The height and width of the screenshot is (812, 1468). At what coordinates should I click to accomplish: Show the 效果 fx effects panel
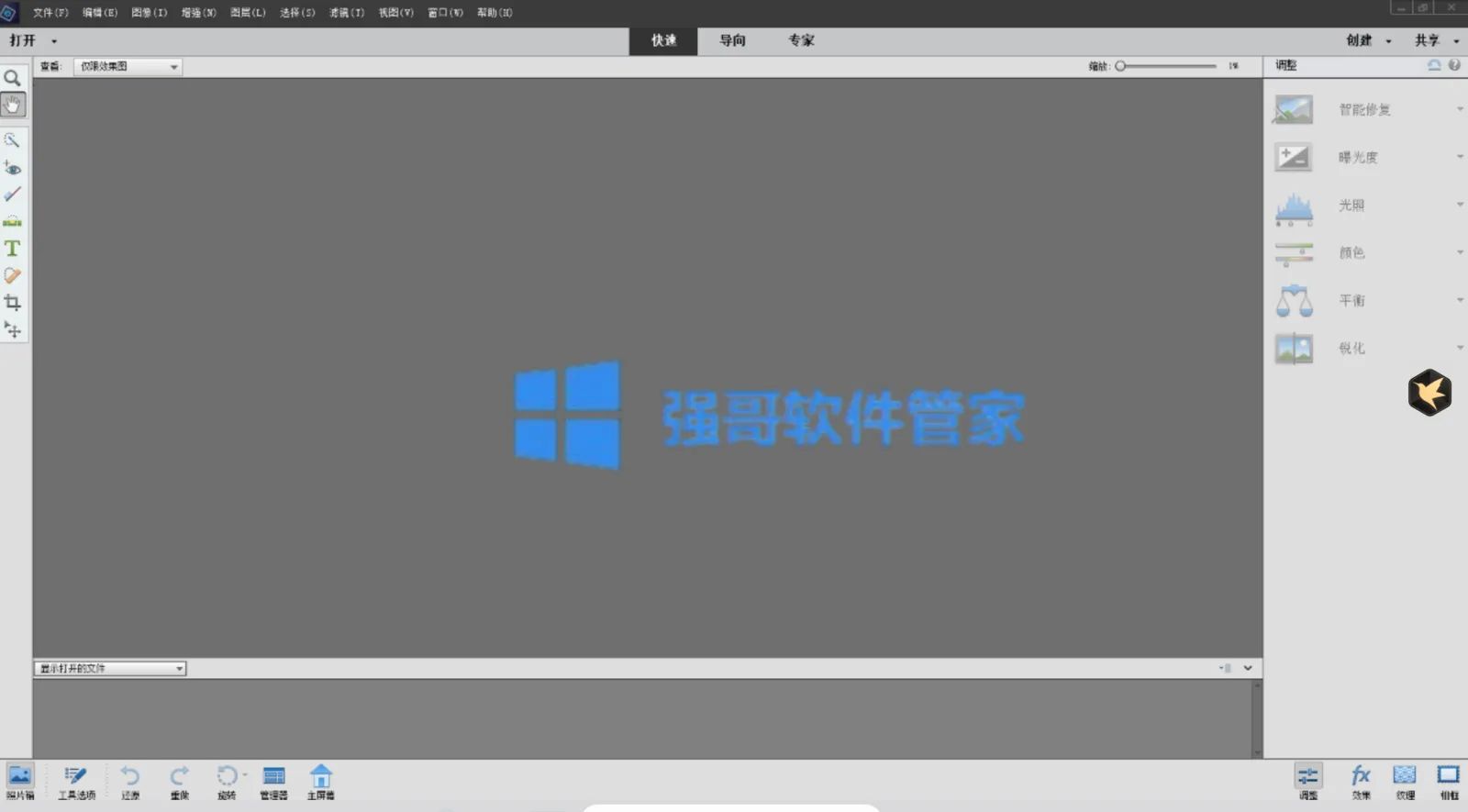point(1361,782)
